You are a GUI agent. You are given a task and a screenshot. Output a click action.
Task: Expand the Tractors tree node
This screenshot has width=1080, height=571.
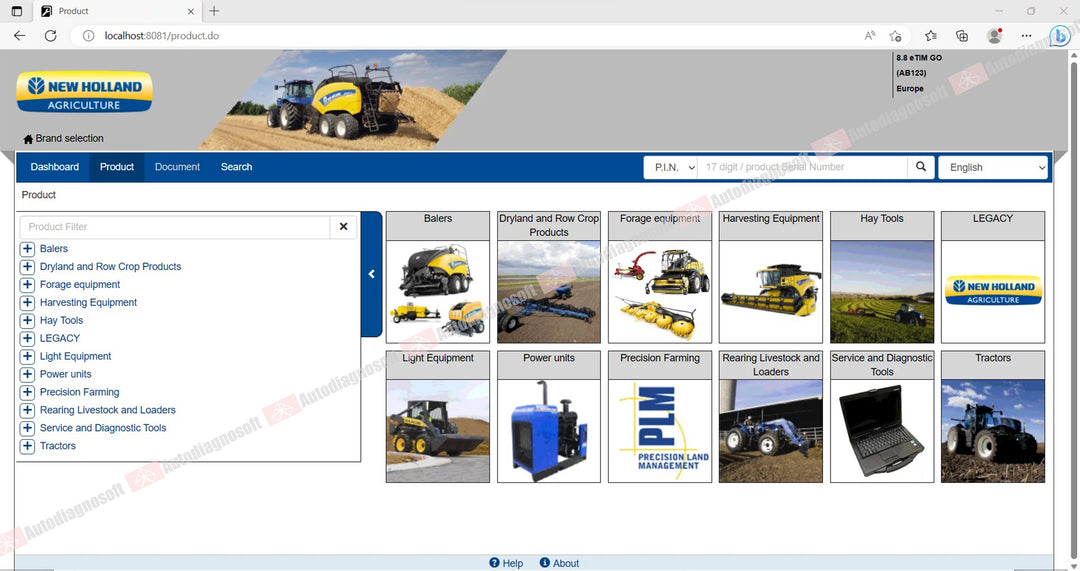coord(27,446)
